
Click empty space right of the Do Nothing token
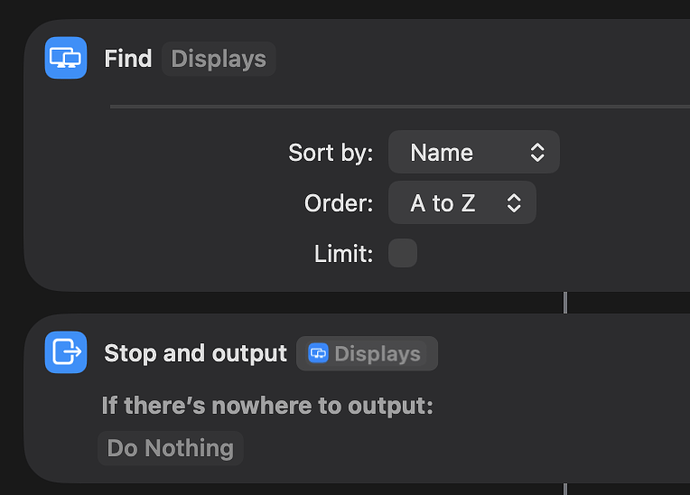(x=450, y=447)
